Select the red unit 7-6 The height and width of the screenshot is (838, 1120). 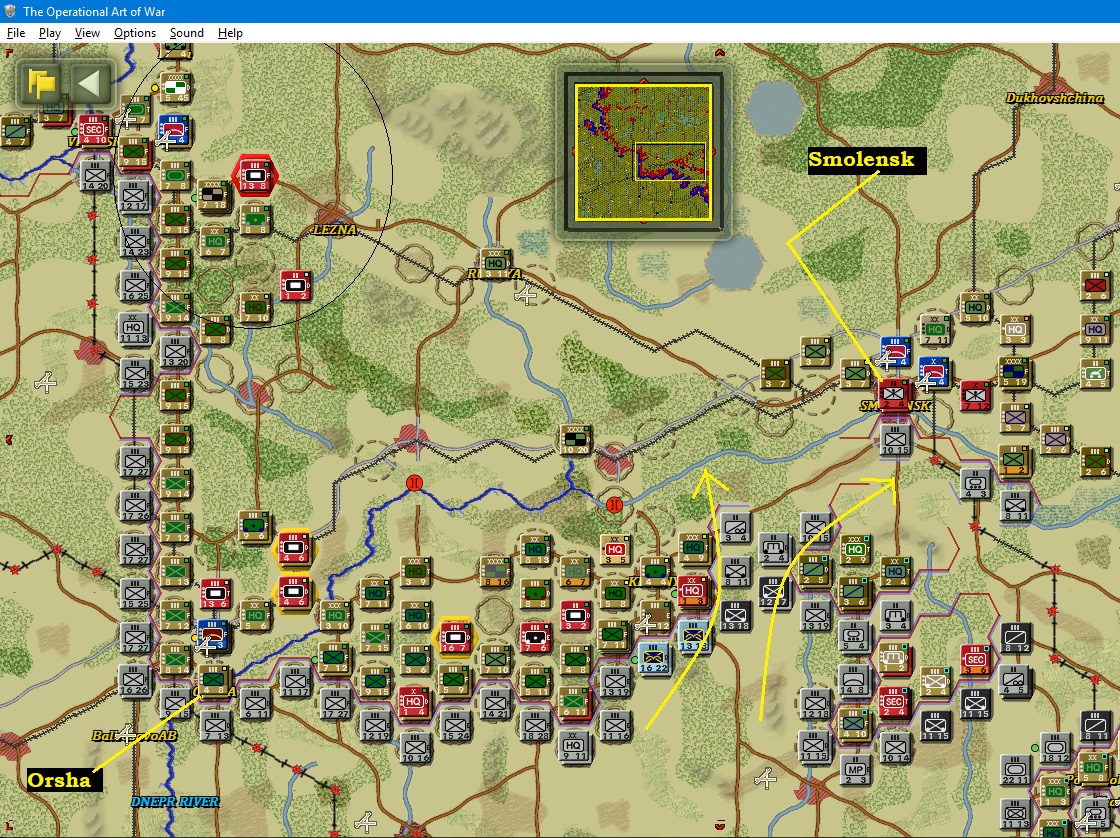[534, 637]
